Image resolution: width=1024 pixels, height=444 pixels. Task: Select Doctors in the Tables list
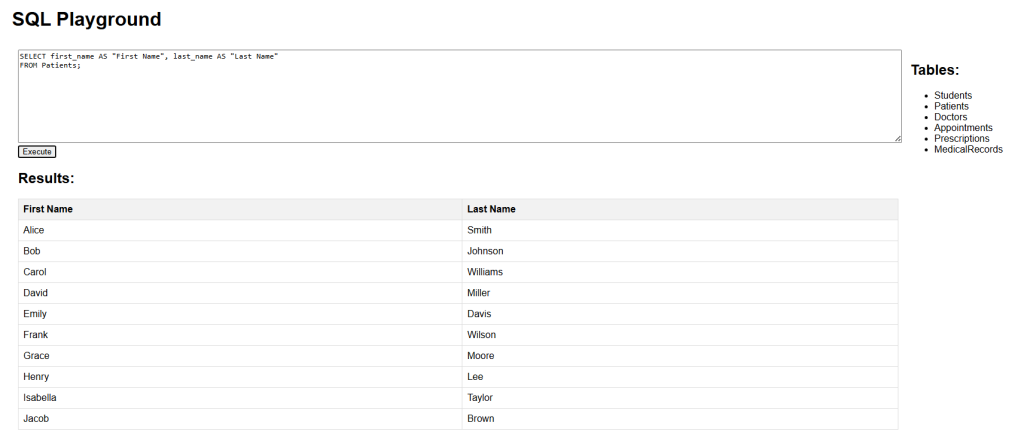click(951, 117)
